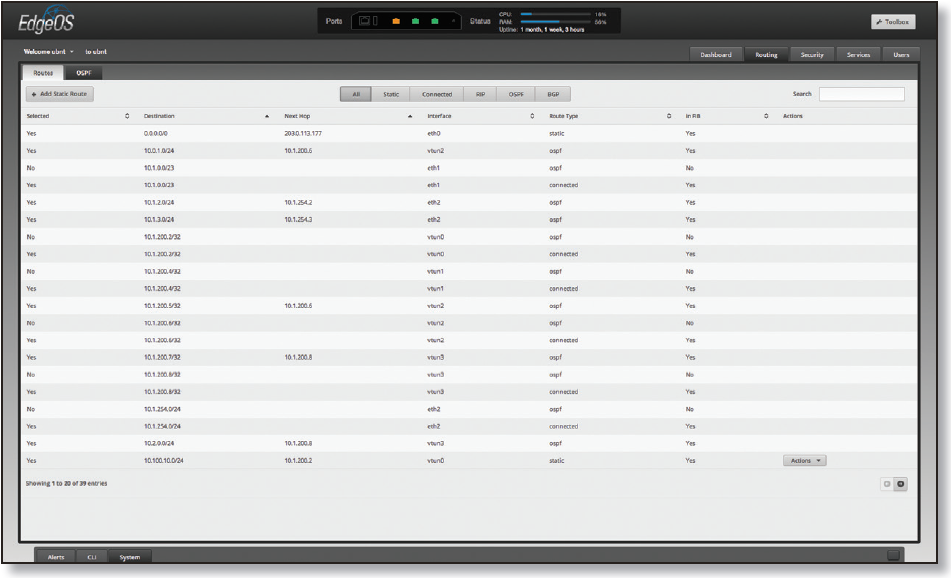
Task: Open Actions dropdown for 10.100.10.0/24 route
Action: pyautogui.click(x=804, y=461)
